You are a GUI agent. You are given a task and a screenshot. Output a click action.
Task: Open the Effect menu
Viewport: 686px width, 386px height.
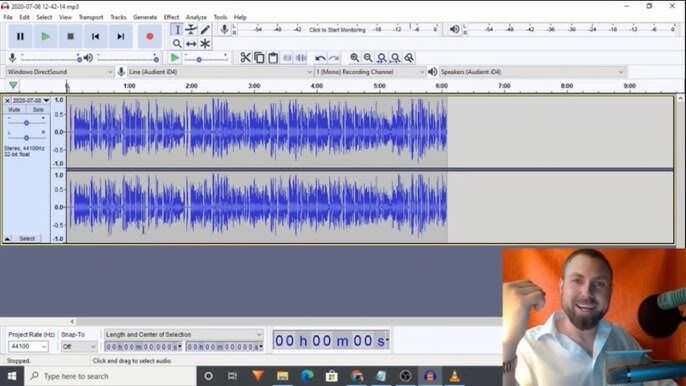[x=171, y=17]
